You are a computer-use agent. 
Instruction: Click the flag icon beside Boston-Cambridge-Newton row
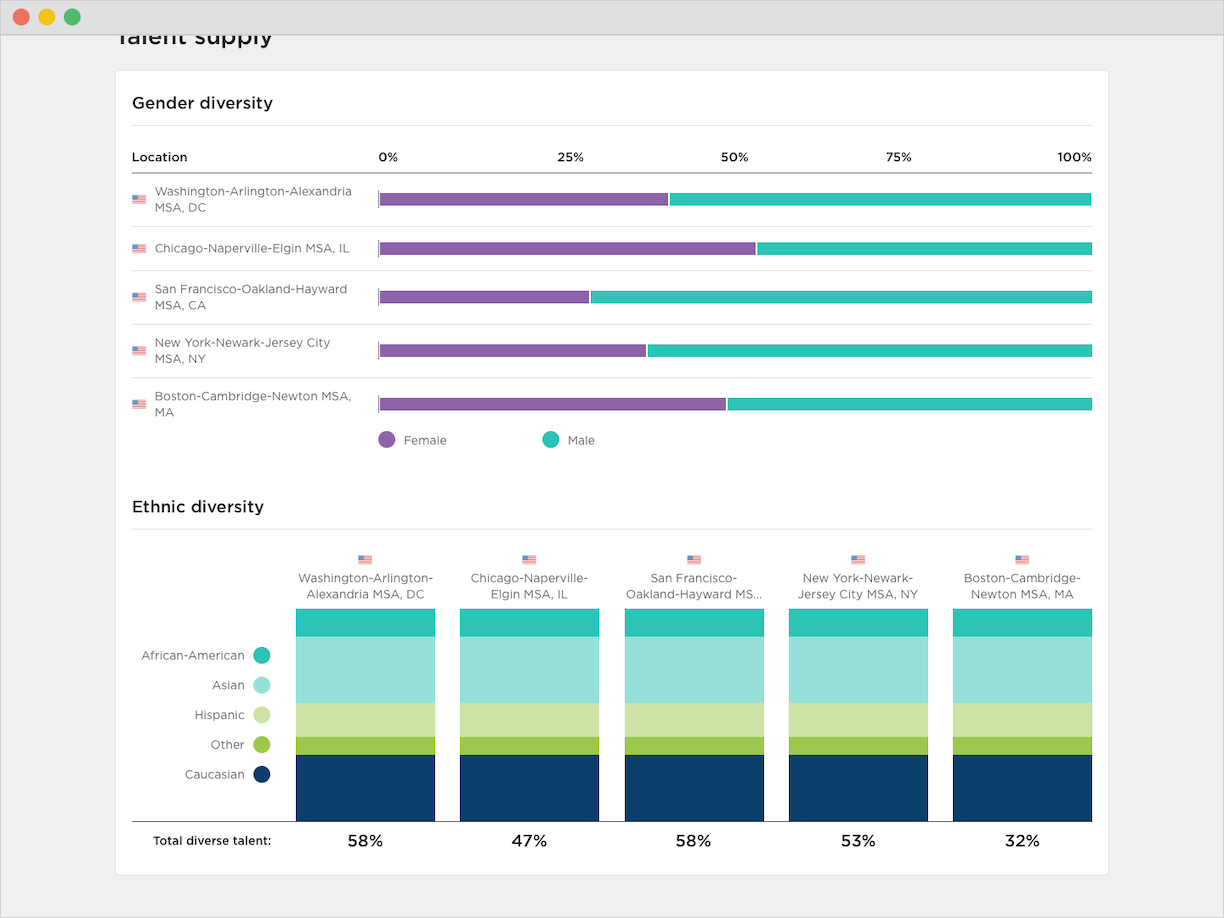point(139,404)
